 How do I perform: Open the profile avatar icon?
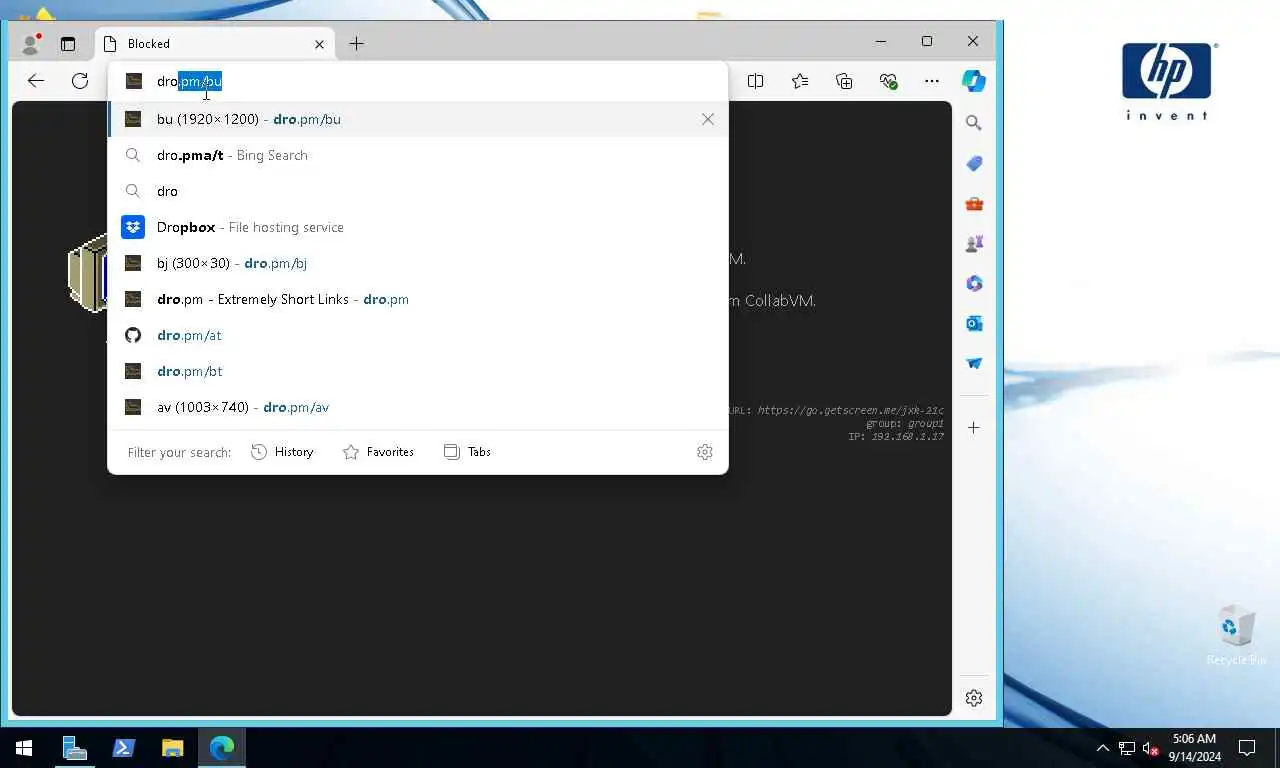30,44
